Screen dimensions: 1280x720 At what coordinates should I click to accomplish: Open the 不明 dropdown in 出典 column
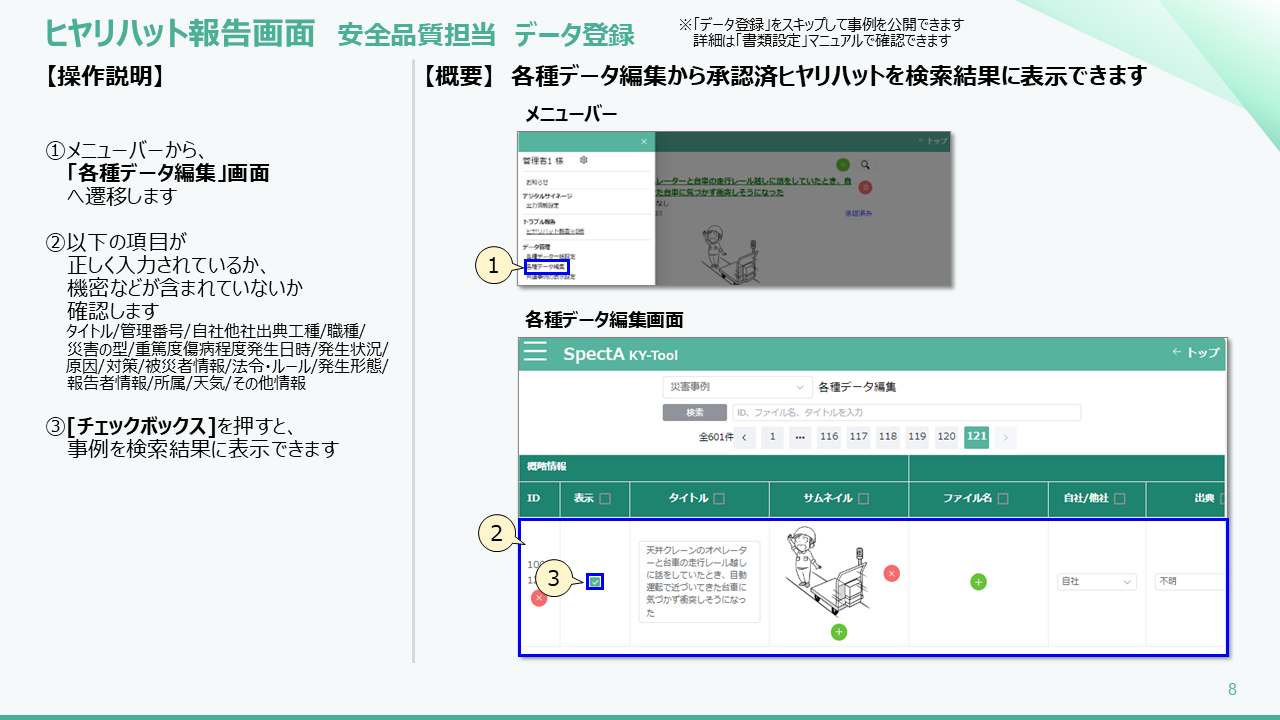pos(1190,581)
